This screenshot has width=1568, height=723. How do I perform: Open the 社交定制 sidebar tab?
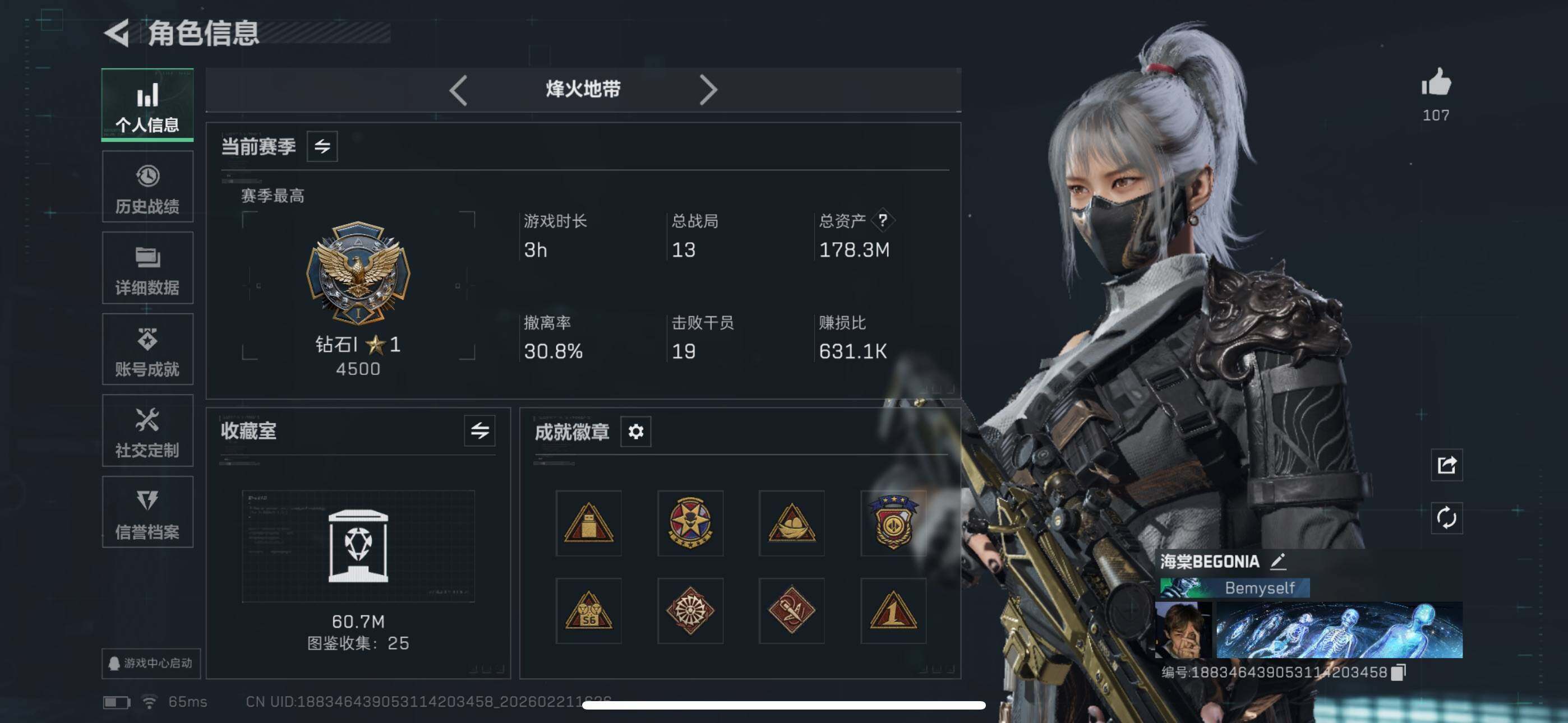coord(147,430)
